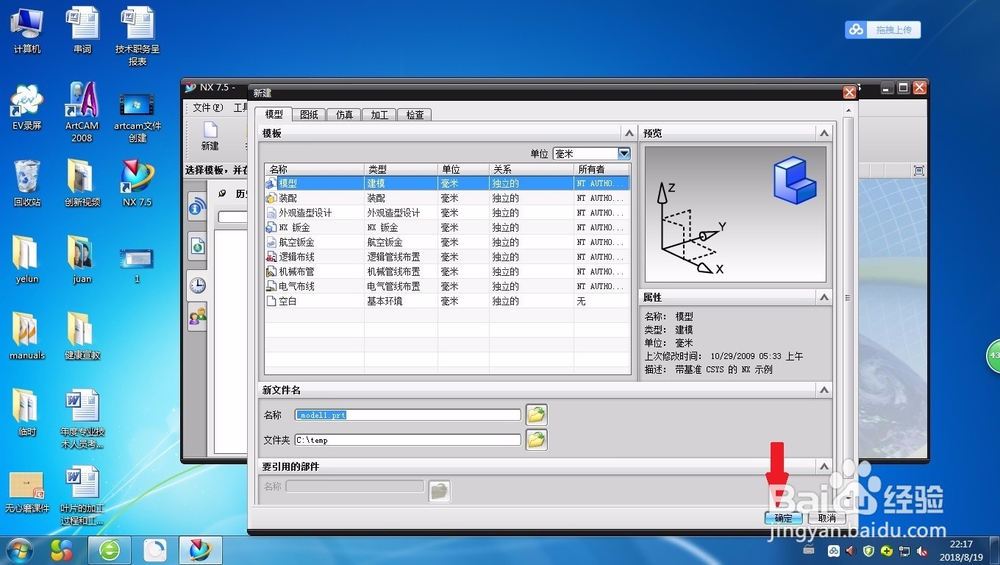Open the 文件 menu in NX window
This screenshot has height=565, width=1000.
click(x=207, y=107)
